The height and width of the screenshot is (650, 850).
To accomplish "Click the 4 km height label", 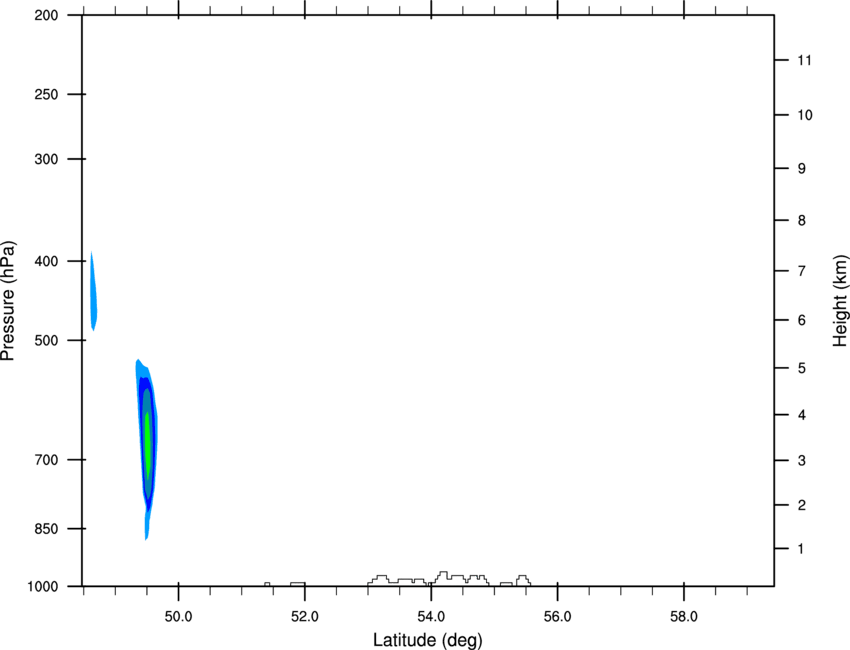I will 802,415.
